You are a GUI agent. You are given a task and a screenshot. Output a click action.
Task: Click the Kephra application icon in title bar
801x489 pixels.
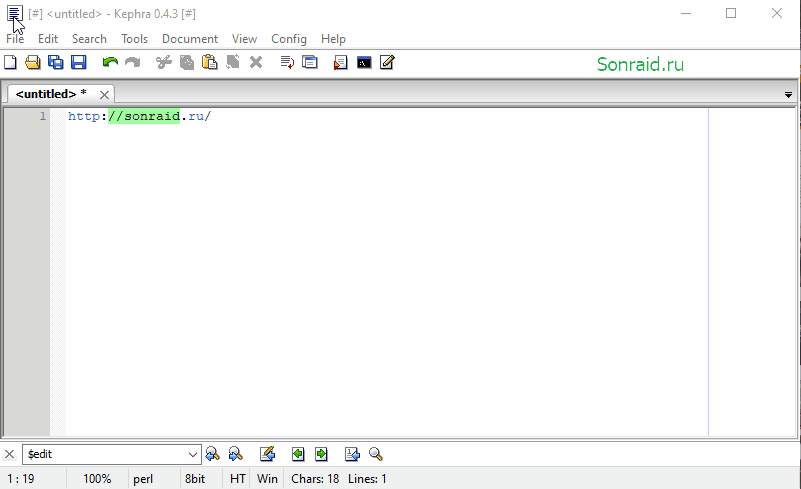pos(14,13)
